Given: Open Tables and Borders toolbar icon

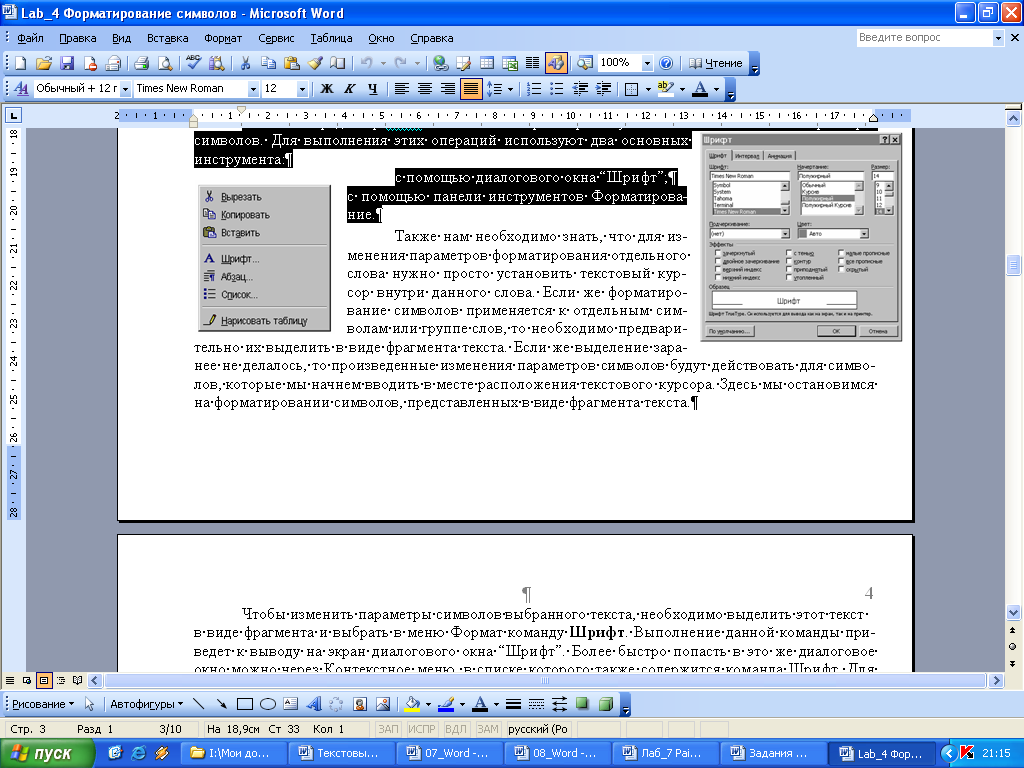Looking at the screenshot, I should (464, 63).
